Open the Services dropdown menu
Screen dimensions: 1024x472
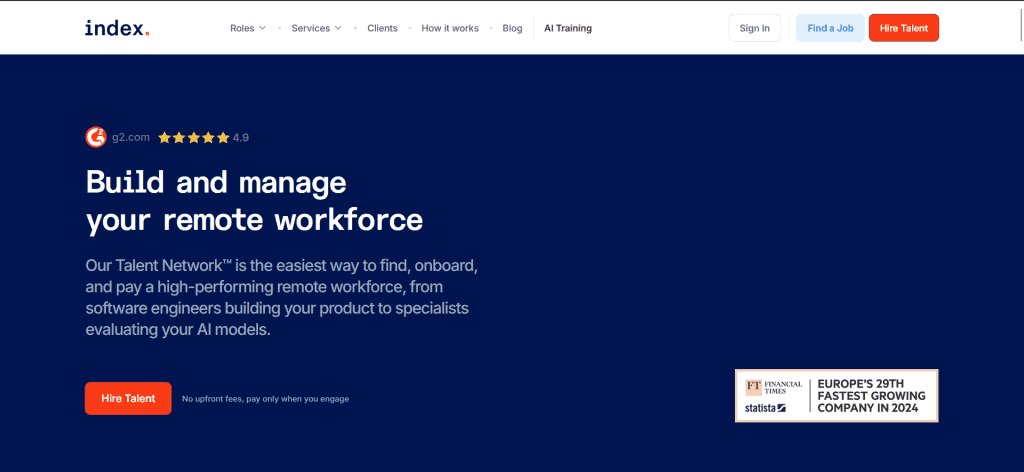(x=316, y=28)
